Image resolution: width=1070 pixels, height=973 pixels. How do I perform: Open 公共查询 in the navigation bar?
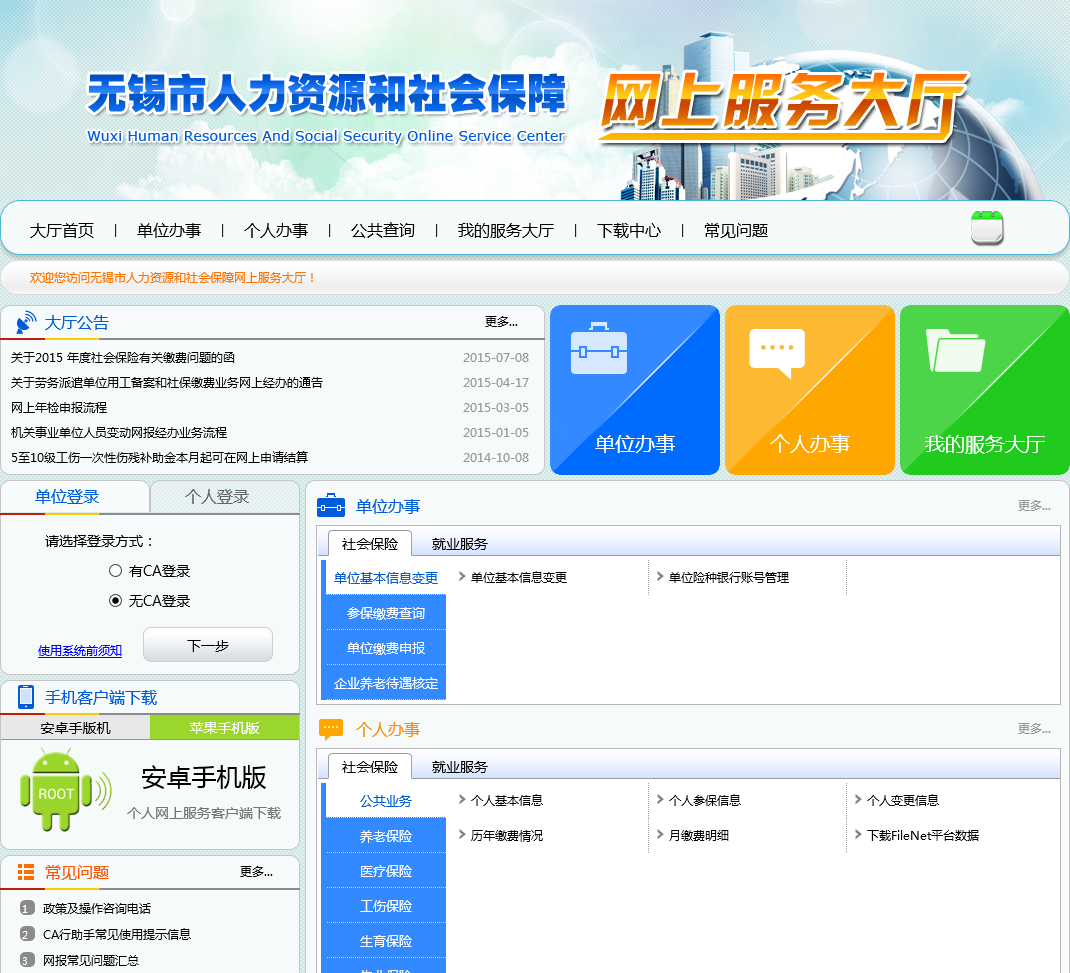[x=383, y=231]
